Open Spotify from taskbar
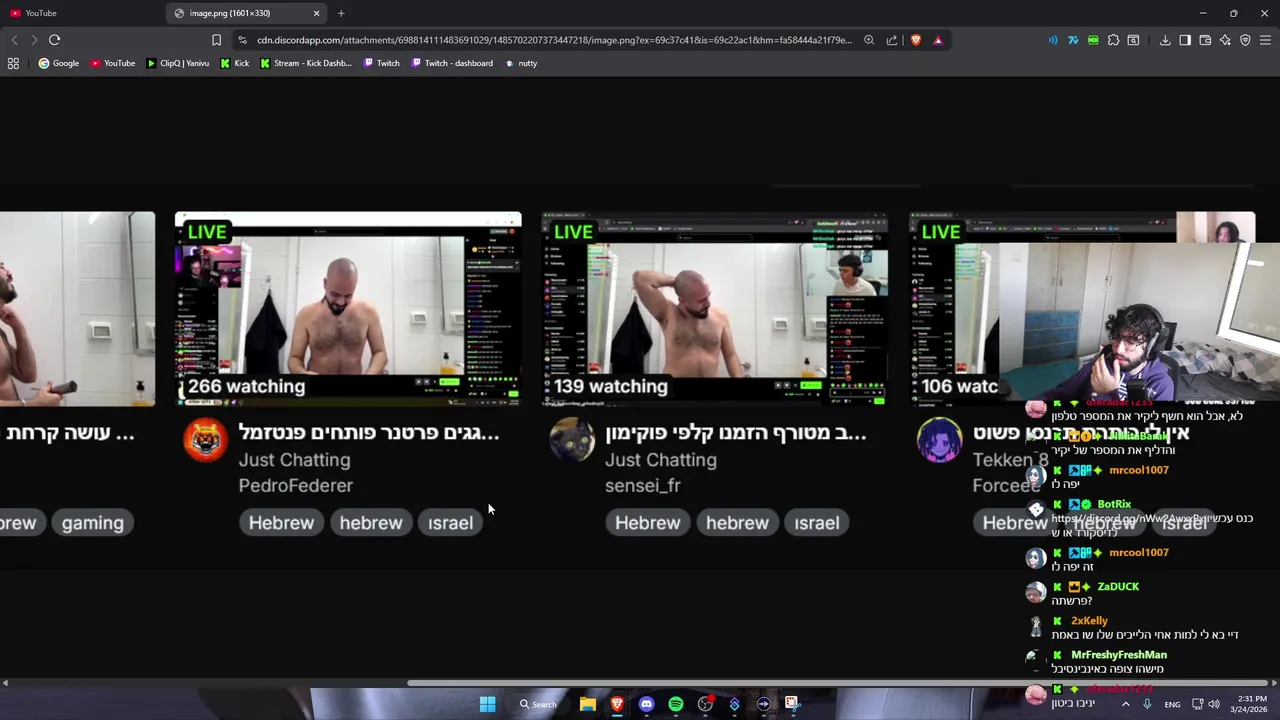Image resolution: width=1280 pixels, height=720 pixels. tap(676, 704)
